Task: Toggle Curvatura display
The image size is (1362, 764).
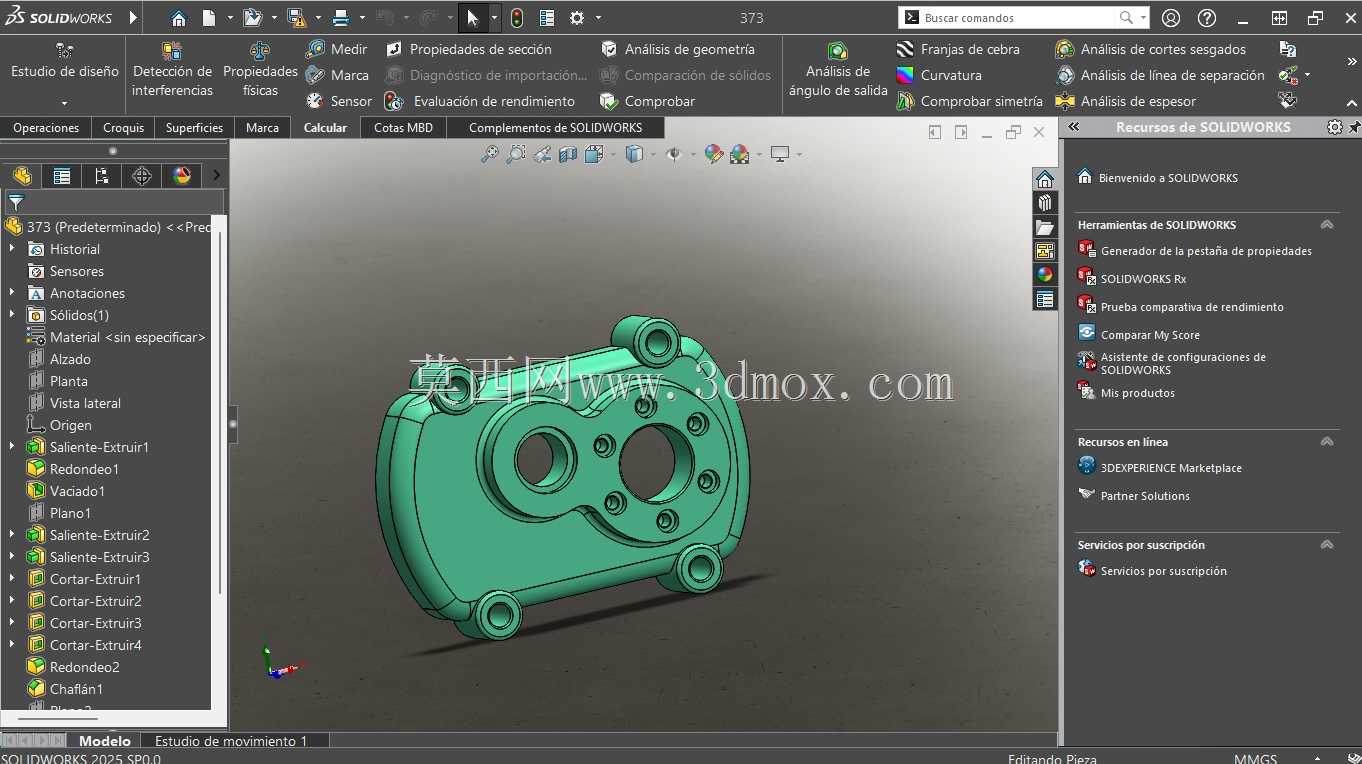Action: coord(939,75)
